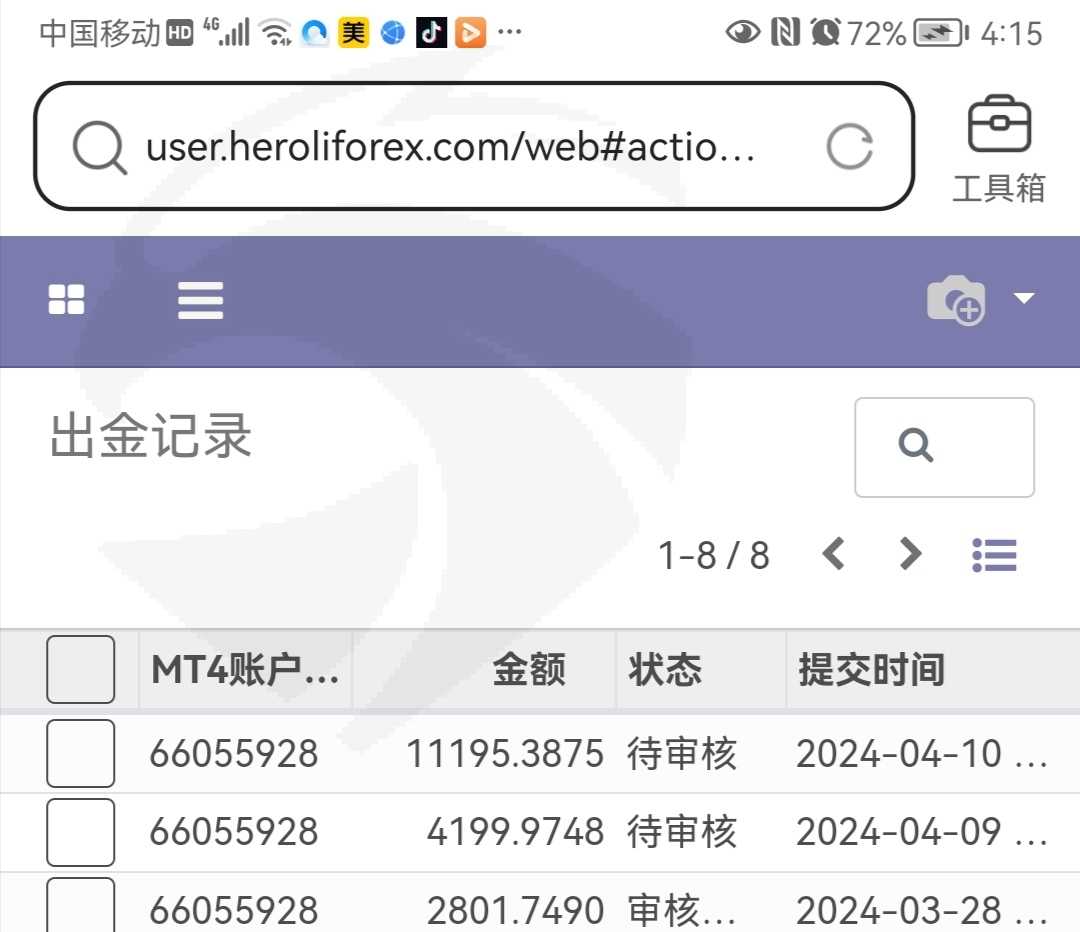1080x932 pixels.
Task: Go to previous page of records
Action: click(x=833, y=554)
